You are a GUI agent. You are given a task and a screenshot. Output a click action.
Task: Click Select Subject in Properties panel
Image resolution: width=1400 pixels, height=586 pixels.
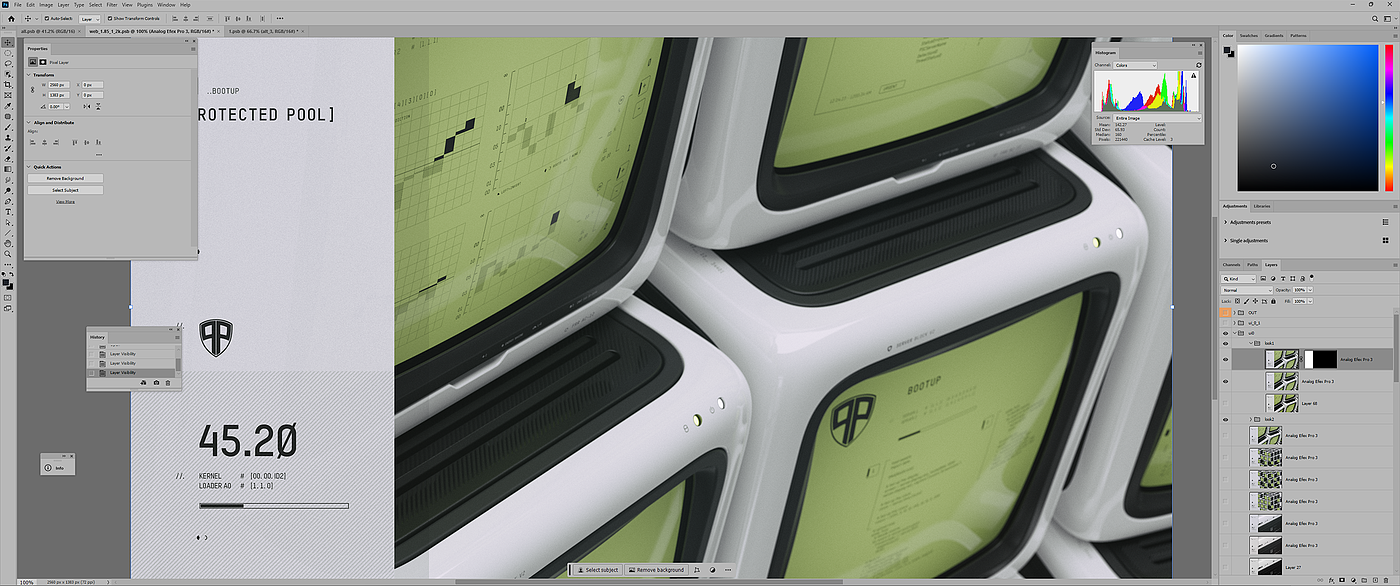tap(65, 190)
